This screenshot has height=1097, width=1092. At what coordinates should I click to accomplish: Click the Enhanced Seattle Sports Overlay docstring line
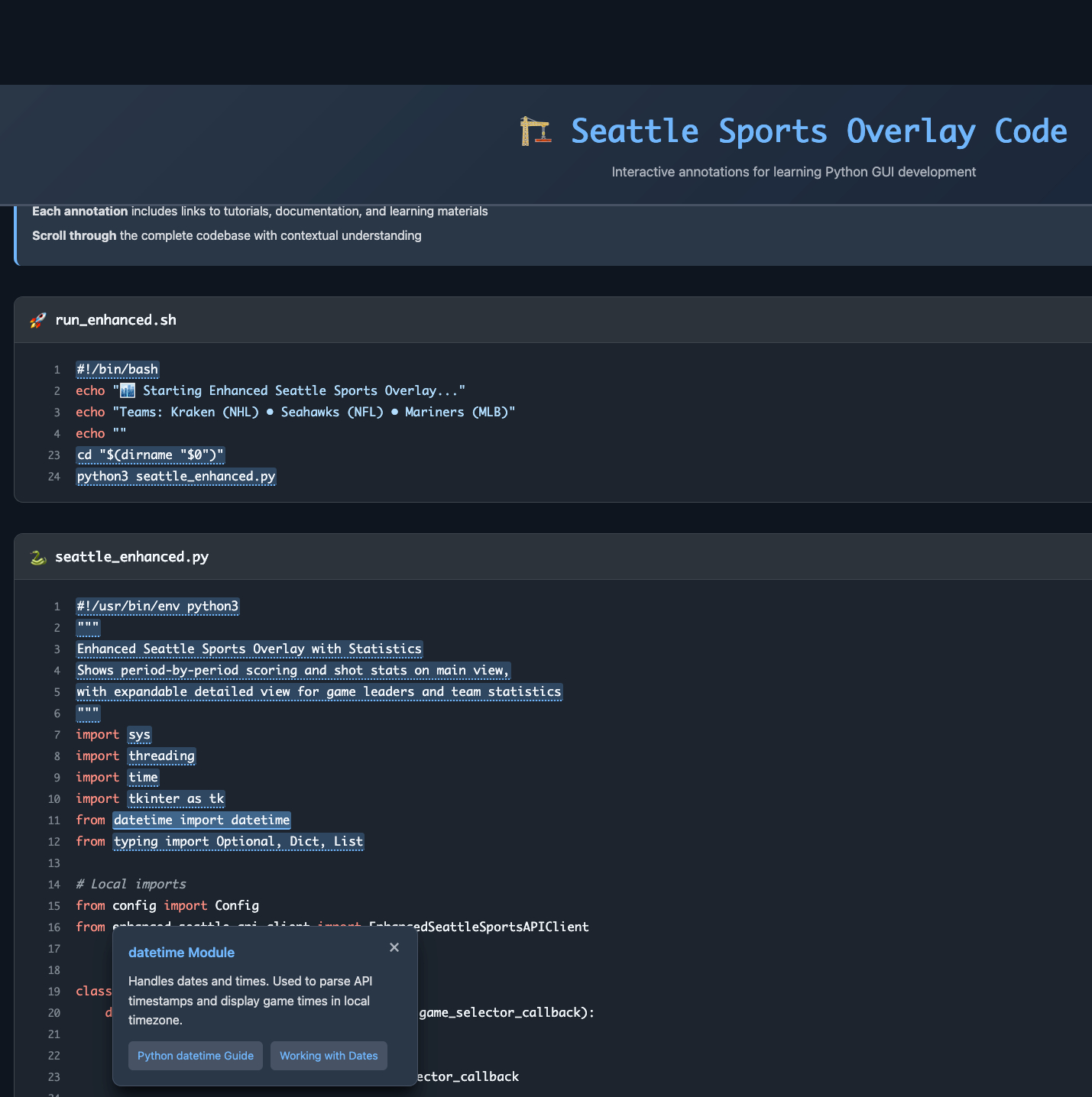(x=249, y=649)
